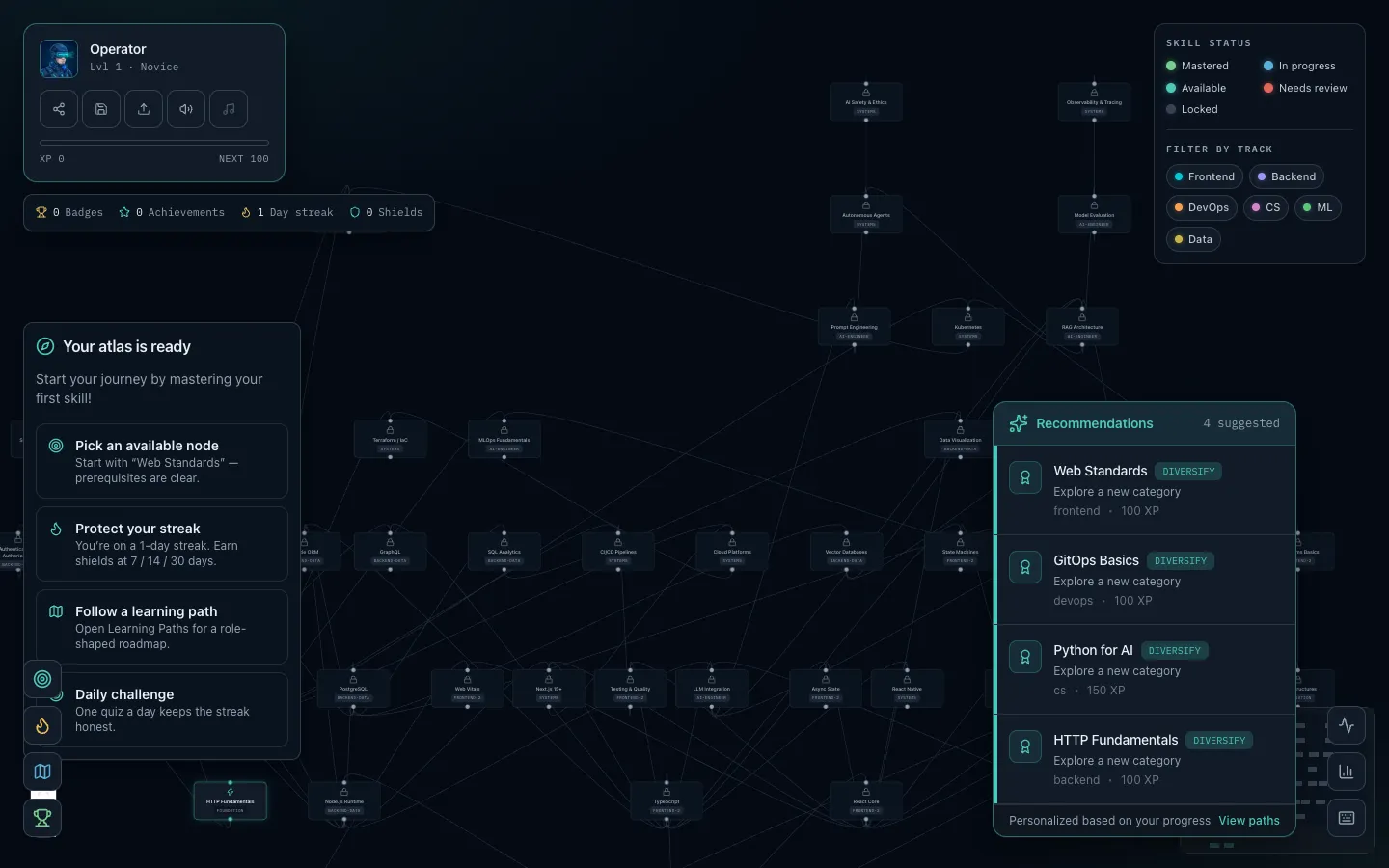This screenshot has height=868, width=1389.
Task: Click the compass icon beside 'Your atlas is ready'
Action: click(x=45, y=346)
